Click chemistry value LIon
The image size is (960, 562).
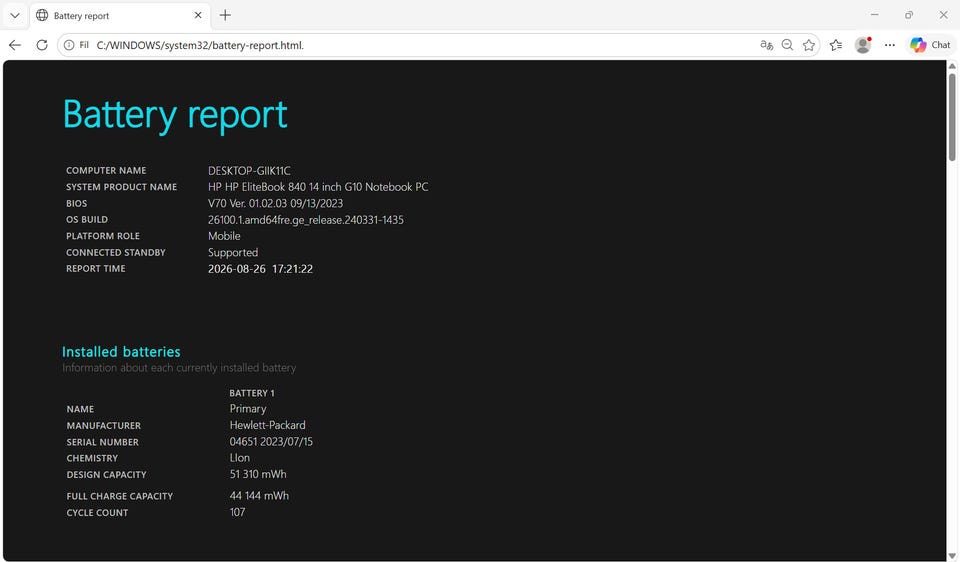click(239, 458)
